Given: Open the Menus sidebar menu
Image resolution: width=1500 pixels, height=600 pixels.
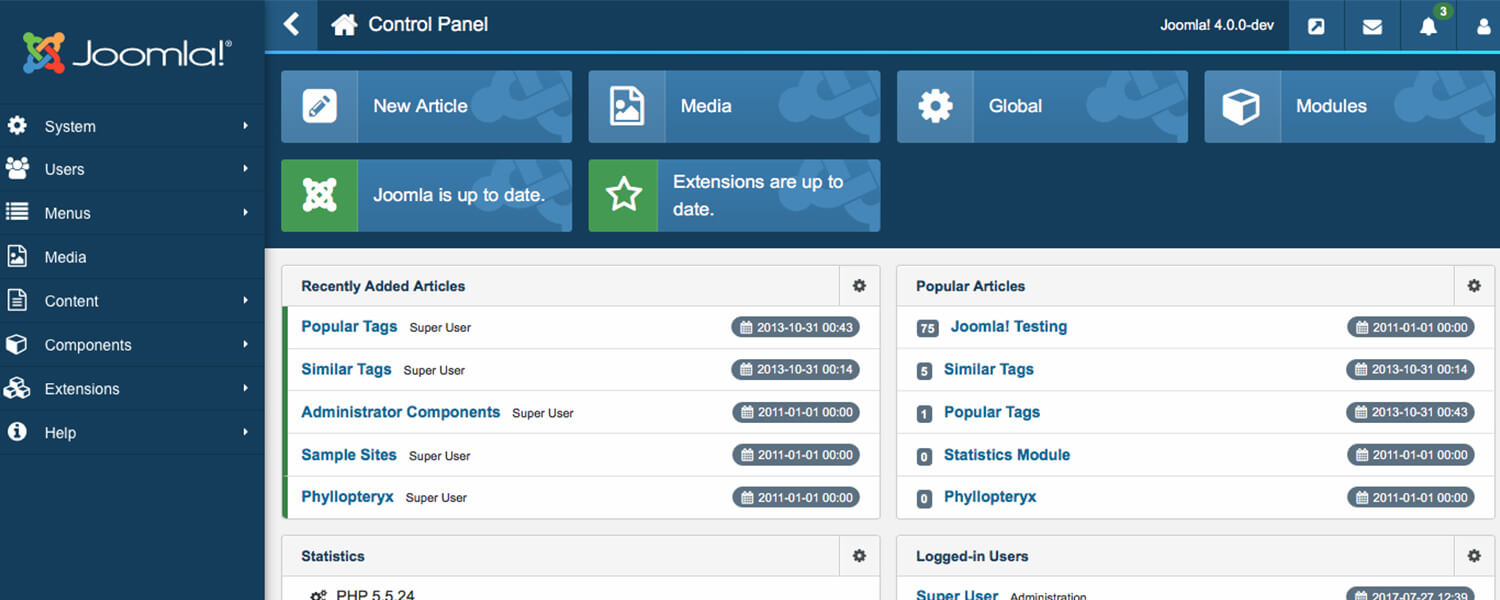Looking at the screenshot, I should pyautogui.click(x=132, y=213).
